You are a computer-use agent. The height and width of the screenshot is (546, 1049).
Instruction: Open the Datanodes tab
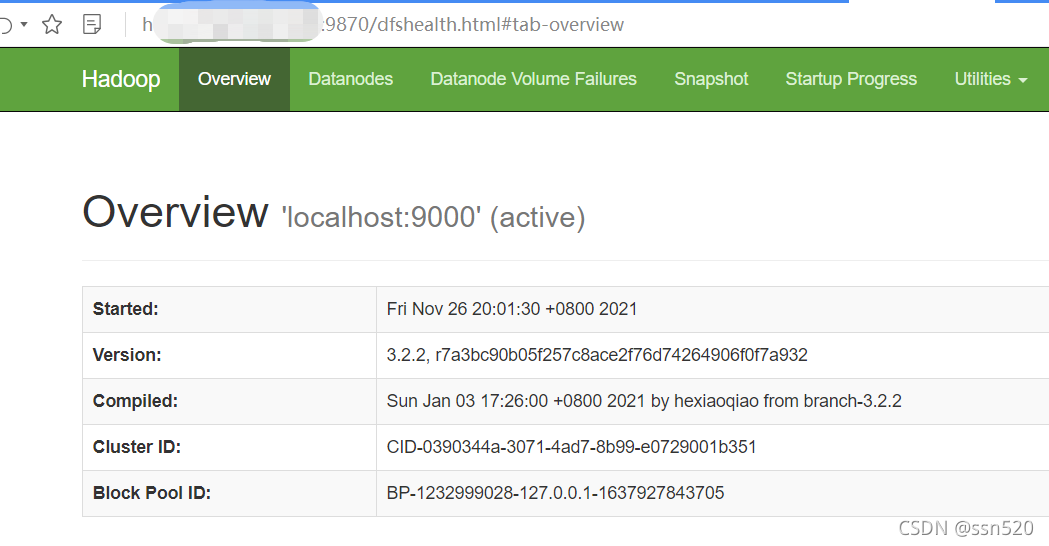click(x=351, y=79)
